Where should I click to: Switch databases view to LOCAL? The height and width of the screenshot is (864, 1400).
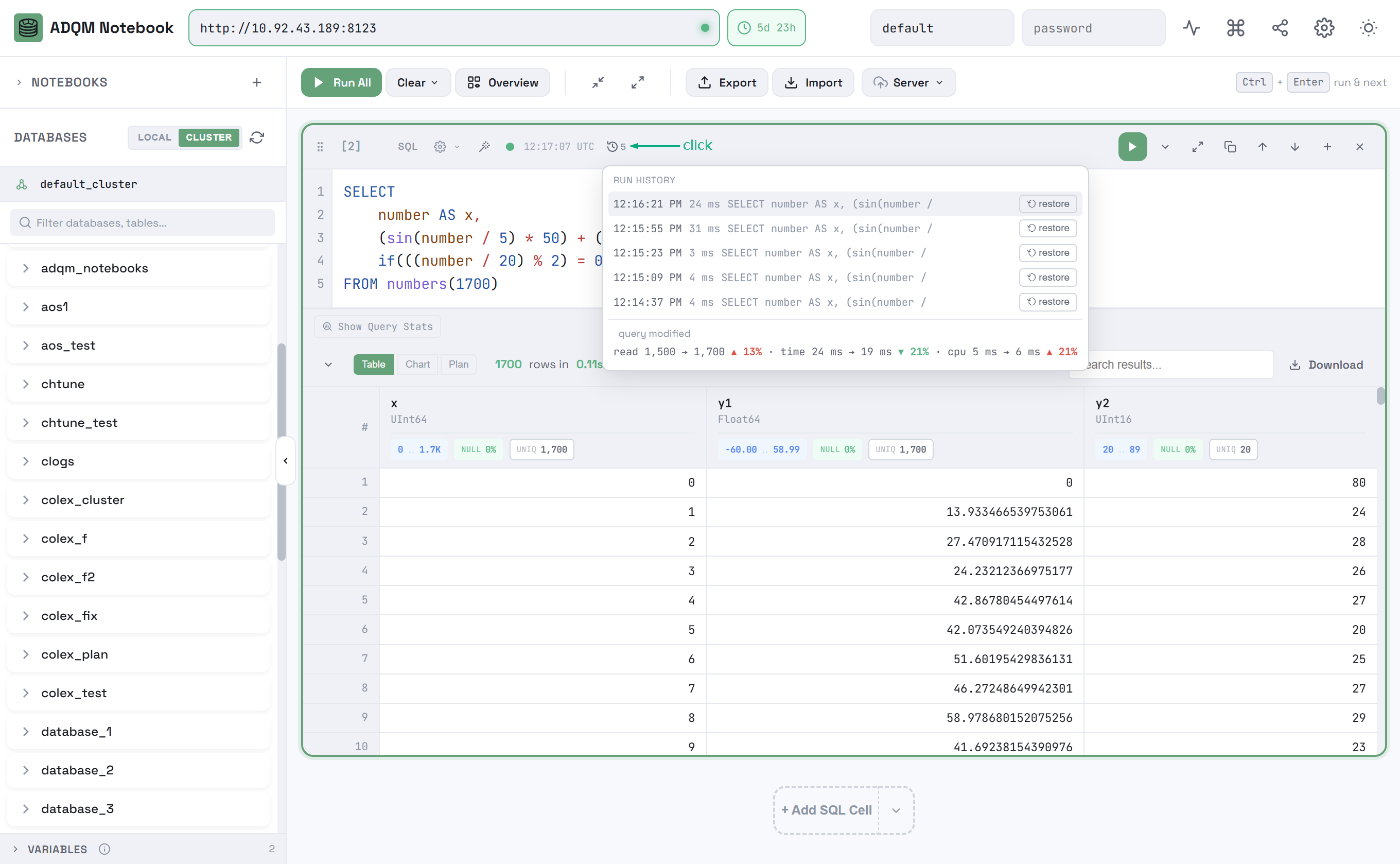154,137
